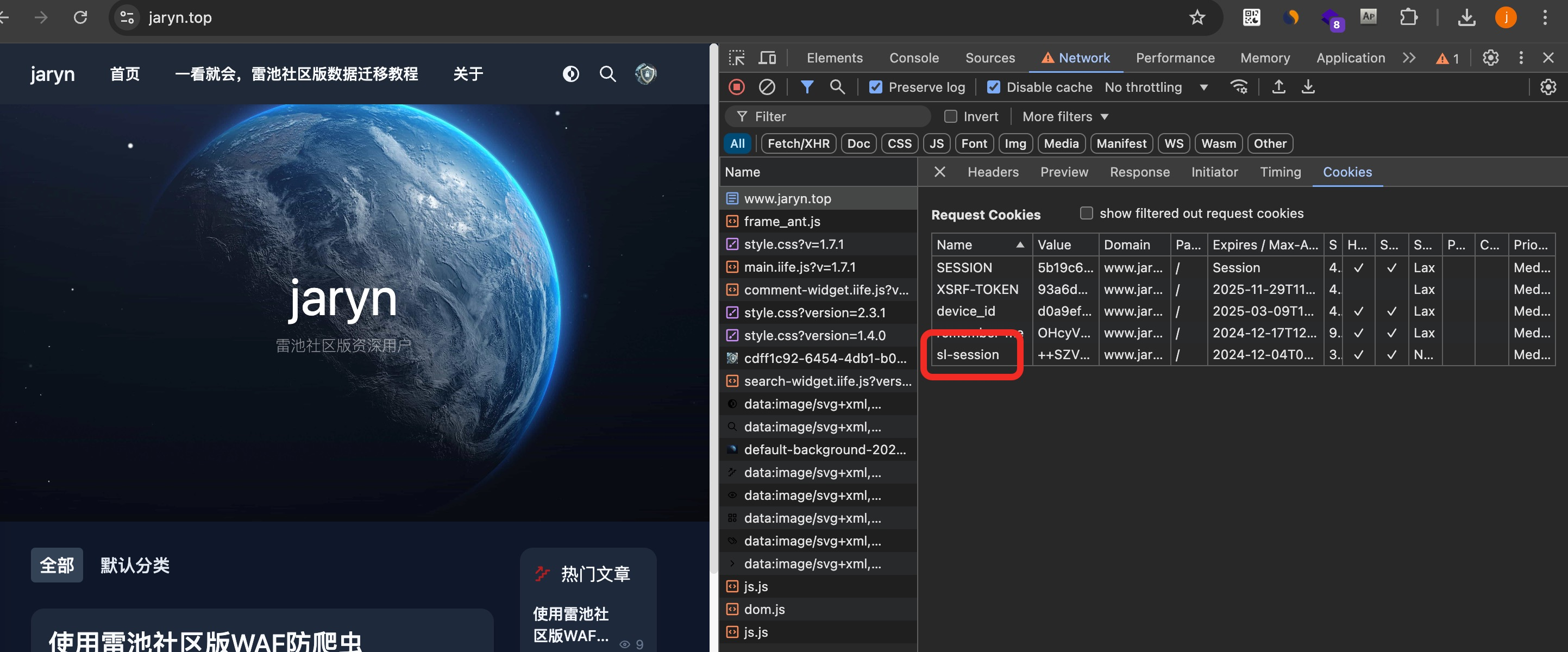The image size is (1568, 652).
Task: Filter requests by Fetch/XHR
Action: pos(798,143)
